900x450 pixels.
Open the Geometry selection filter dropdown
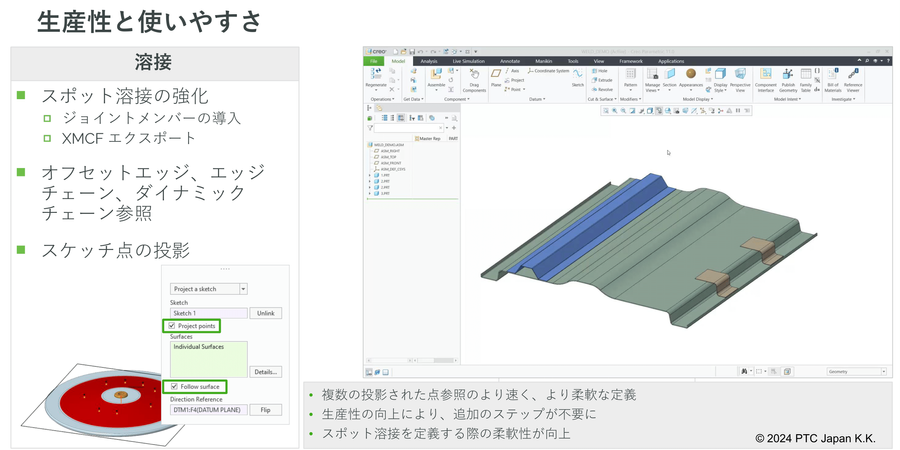(856, 371)
